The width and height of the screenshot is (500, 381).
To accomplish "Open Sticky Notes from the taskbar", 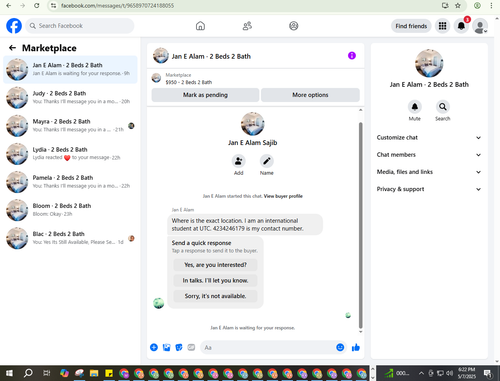I will click(x=109, y=373).
